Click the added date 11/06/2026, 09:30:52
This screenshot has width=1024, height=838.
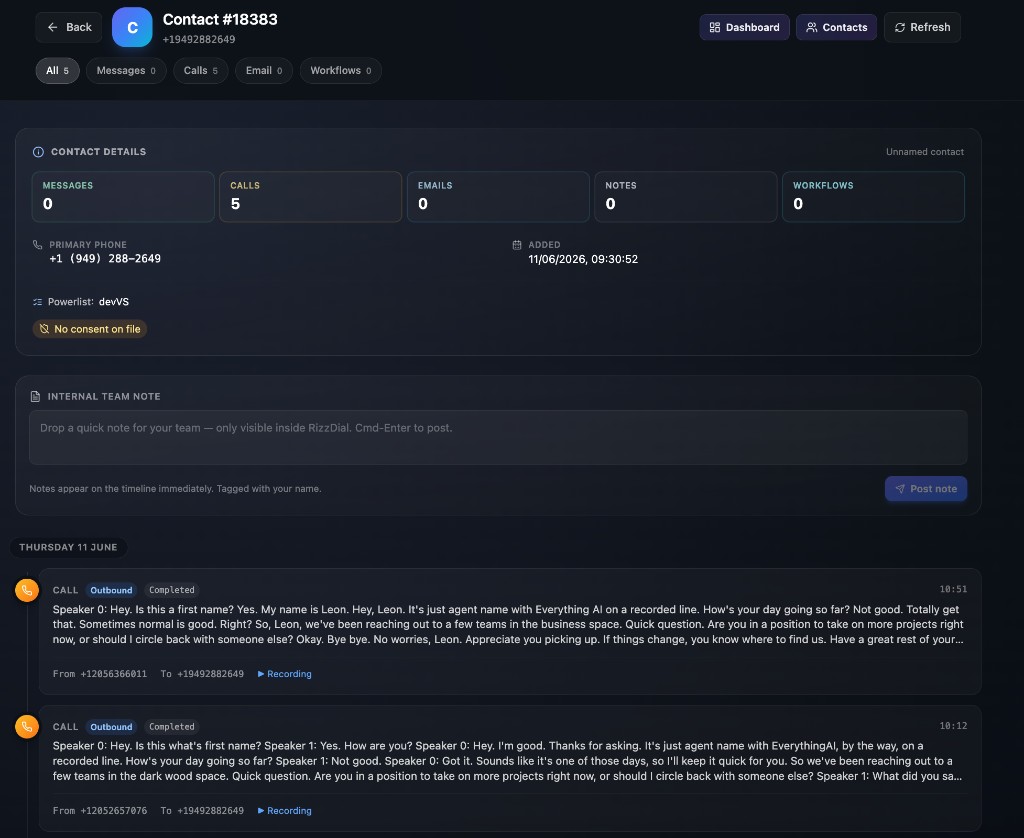click(583, 259)
